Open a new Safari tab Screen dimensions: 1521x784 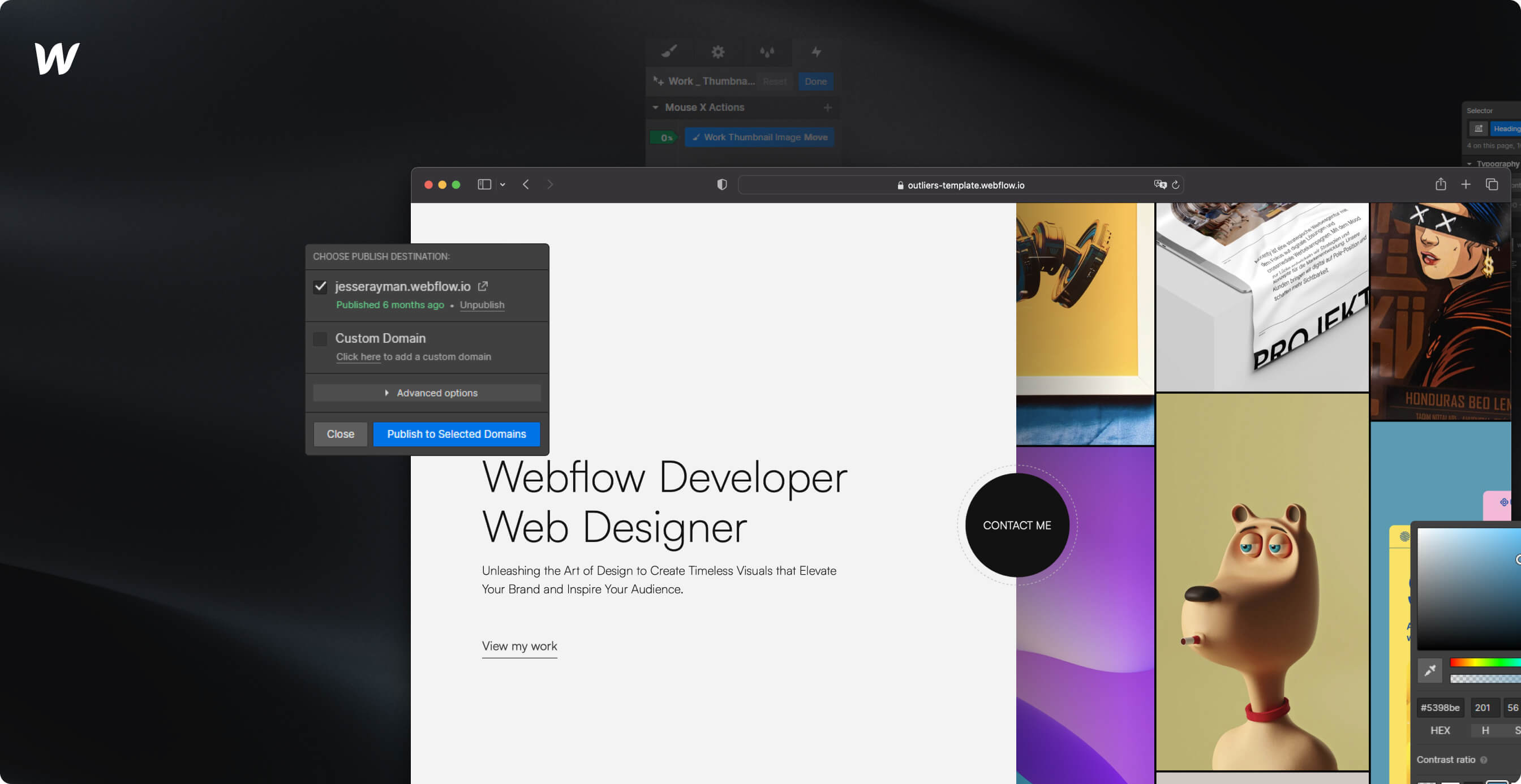[x=1466, y=184]
